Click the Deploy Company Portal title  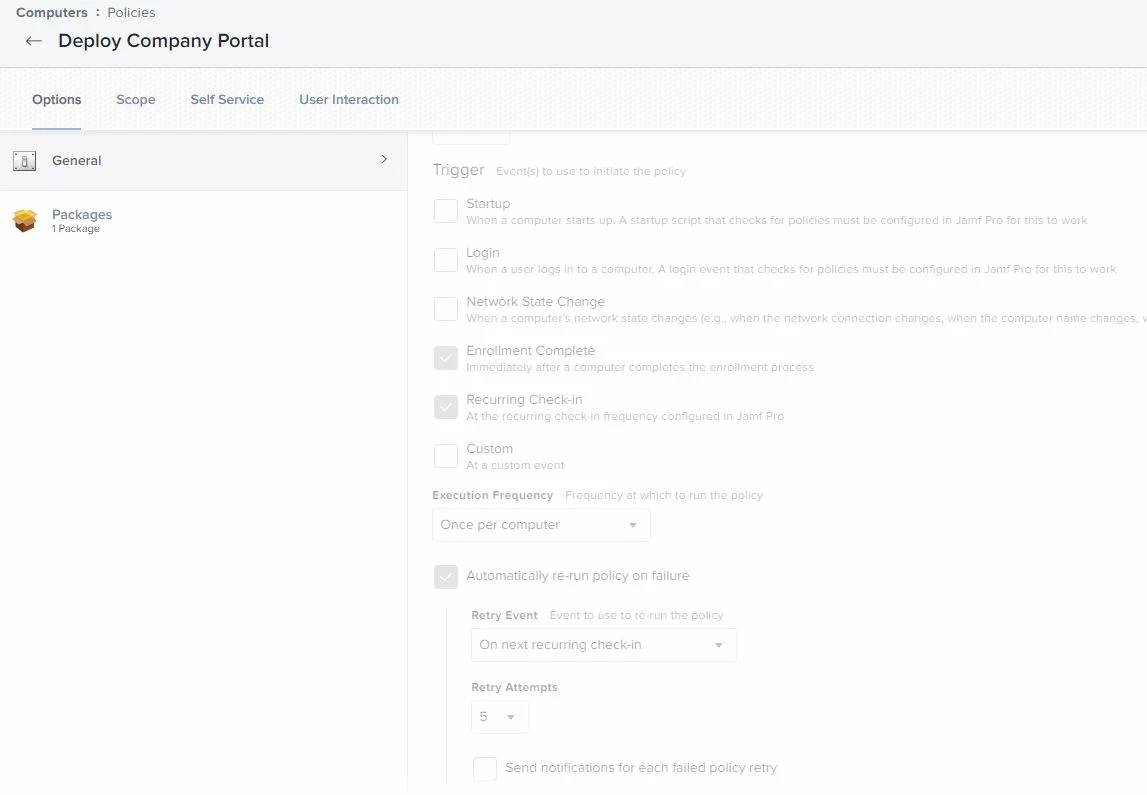point(164,41)
